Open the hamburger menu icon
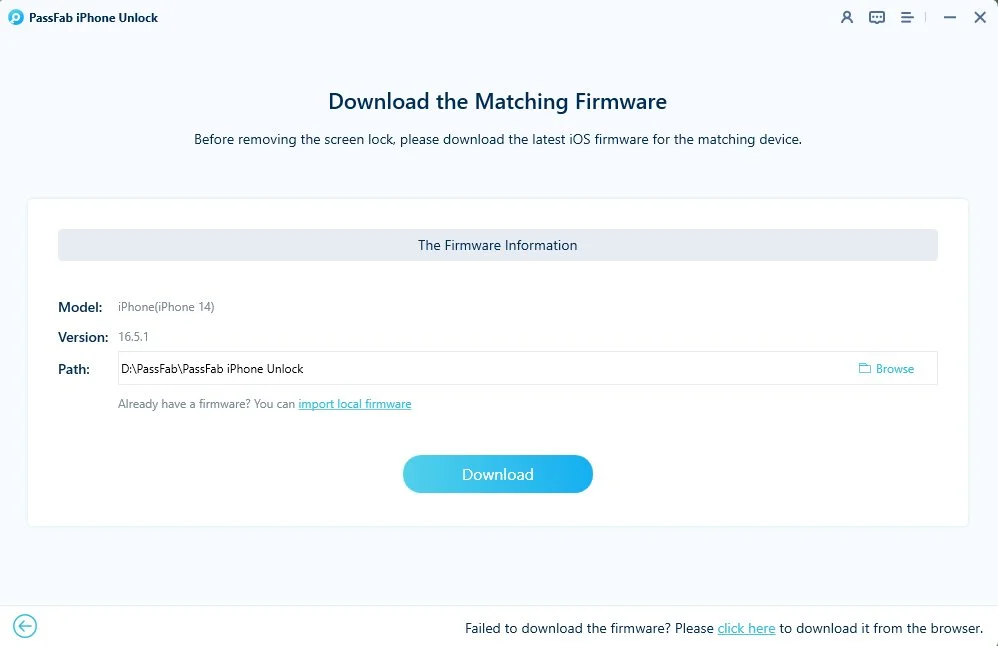998x646 pixels. [905, 17]
